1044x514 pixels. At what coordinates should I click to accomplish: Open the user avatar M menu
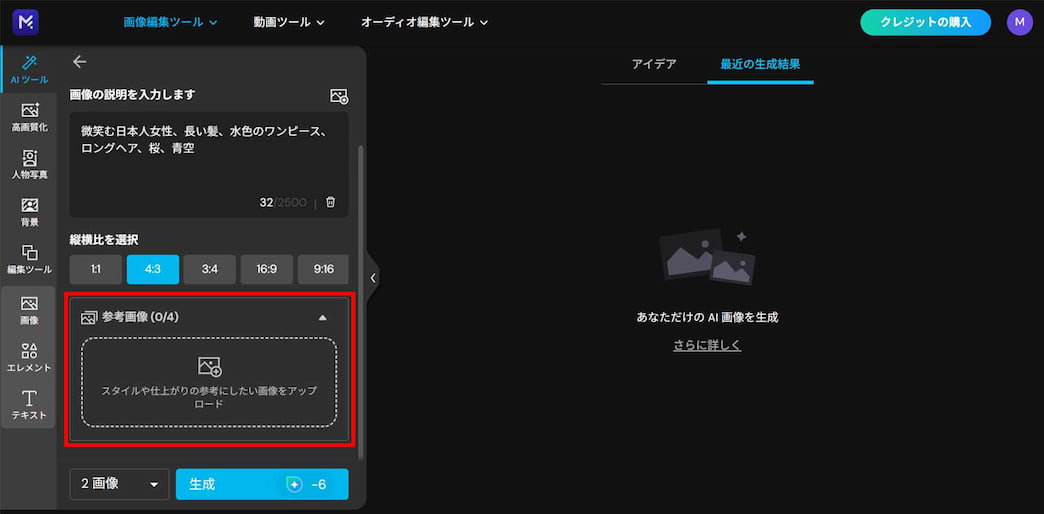pyautogui.click(x=1019, y=22)
